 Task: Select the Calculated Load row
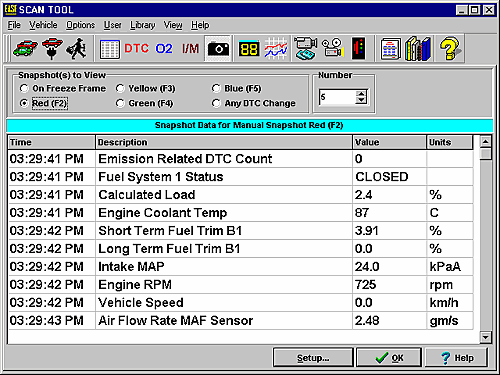(x=240, y=195)
